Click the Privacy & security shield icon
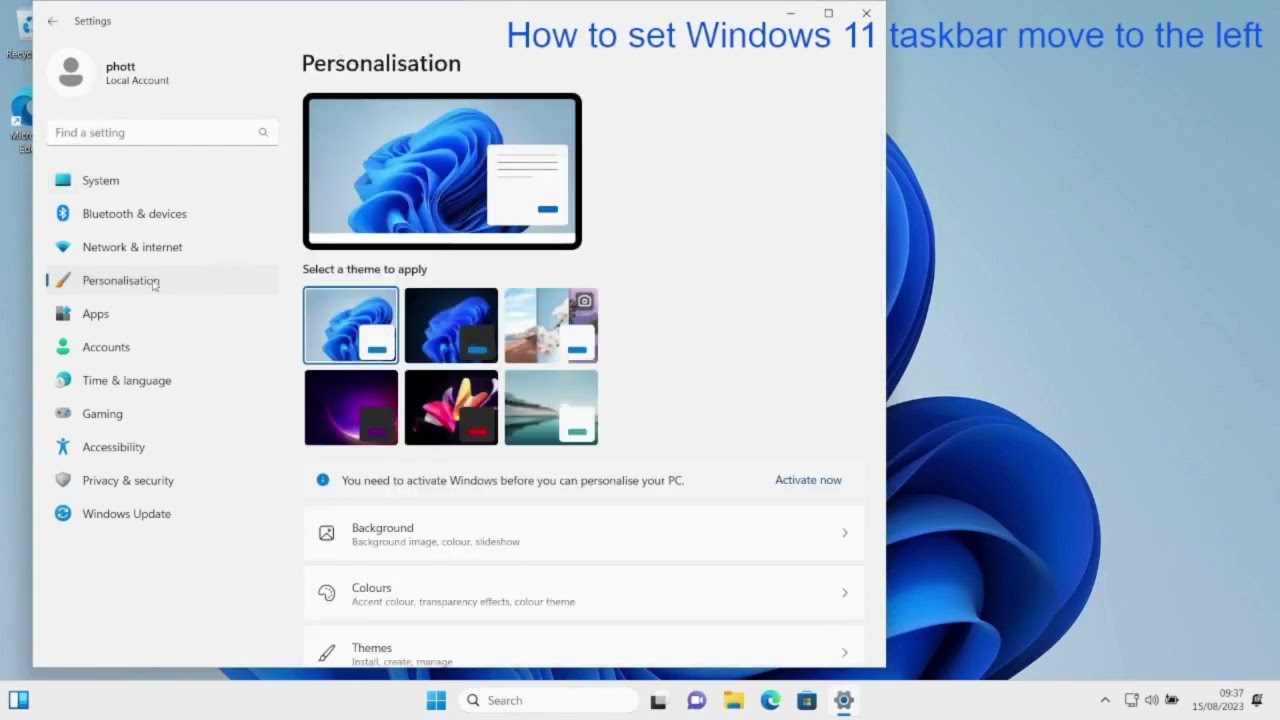 [x=63, y=480]
